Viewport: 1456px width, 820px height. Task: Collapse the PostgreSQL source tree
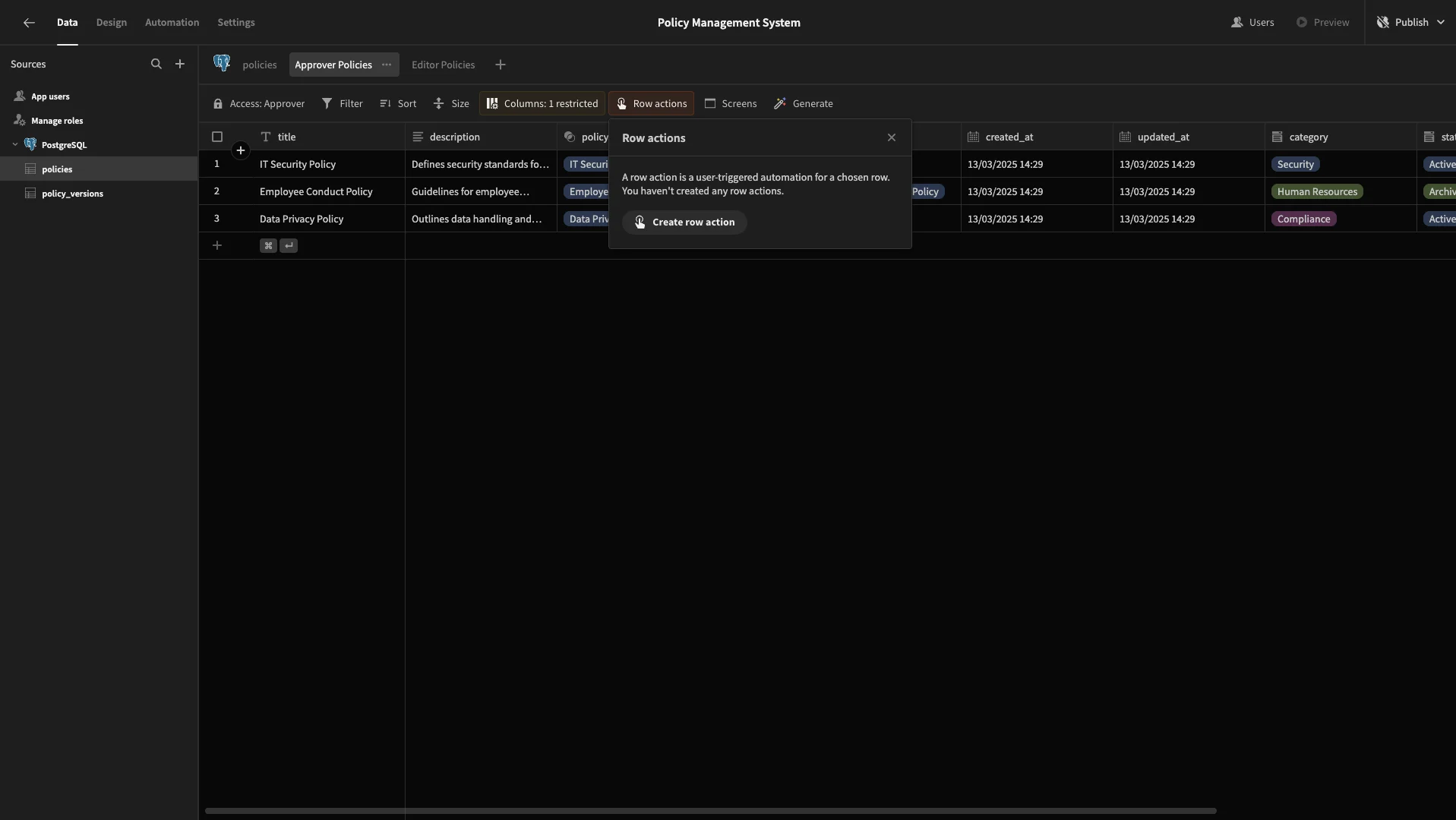[x=15, y=145]
